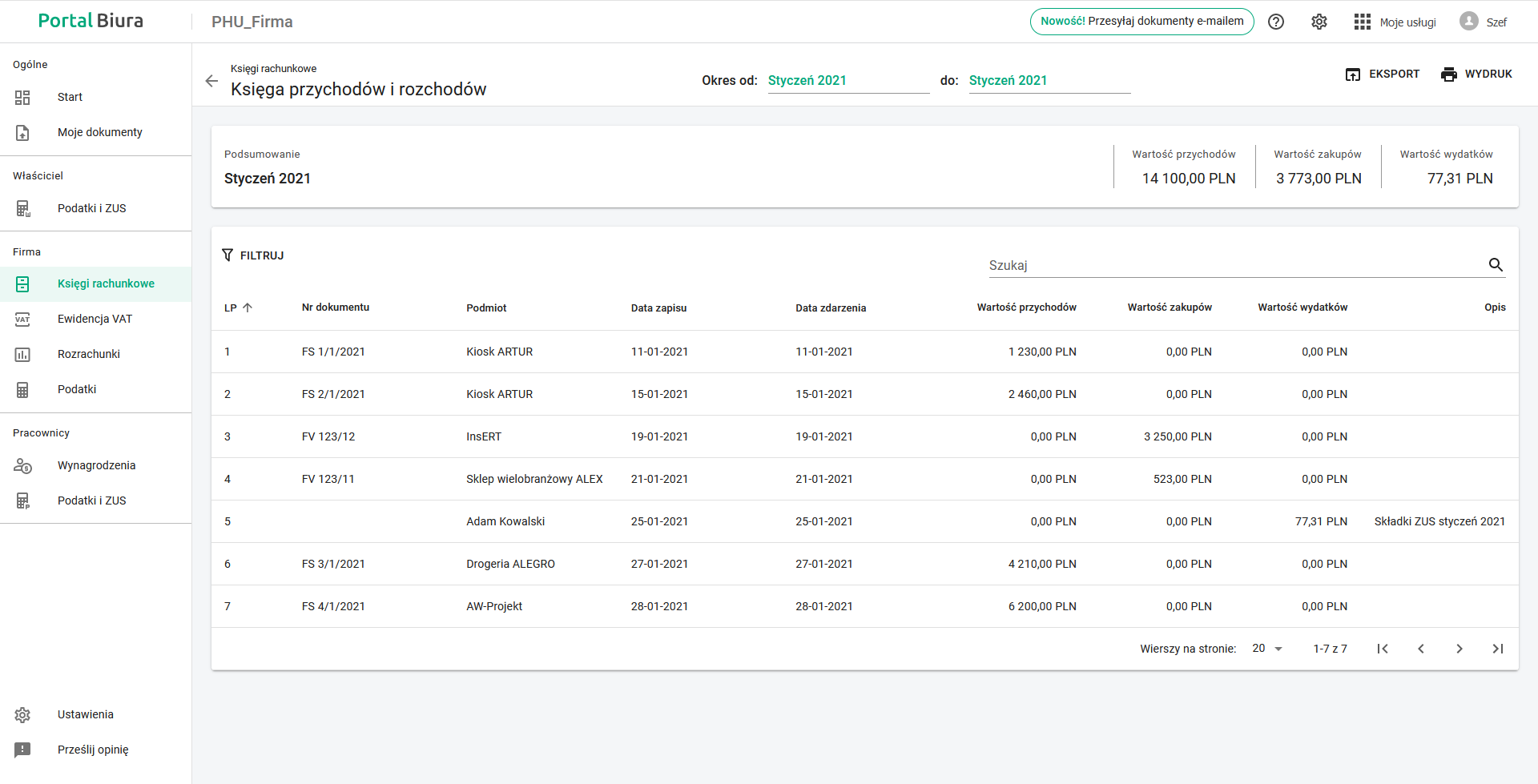Jump to last page of table
Image resolution: width=1538 pixels, height=784 pixels.
click(x=1498, y=649)
